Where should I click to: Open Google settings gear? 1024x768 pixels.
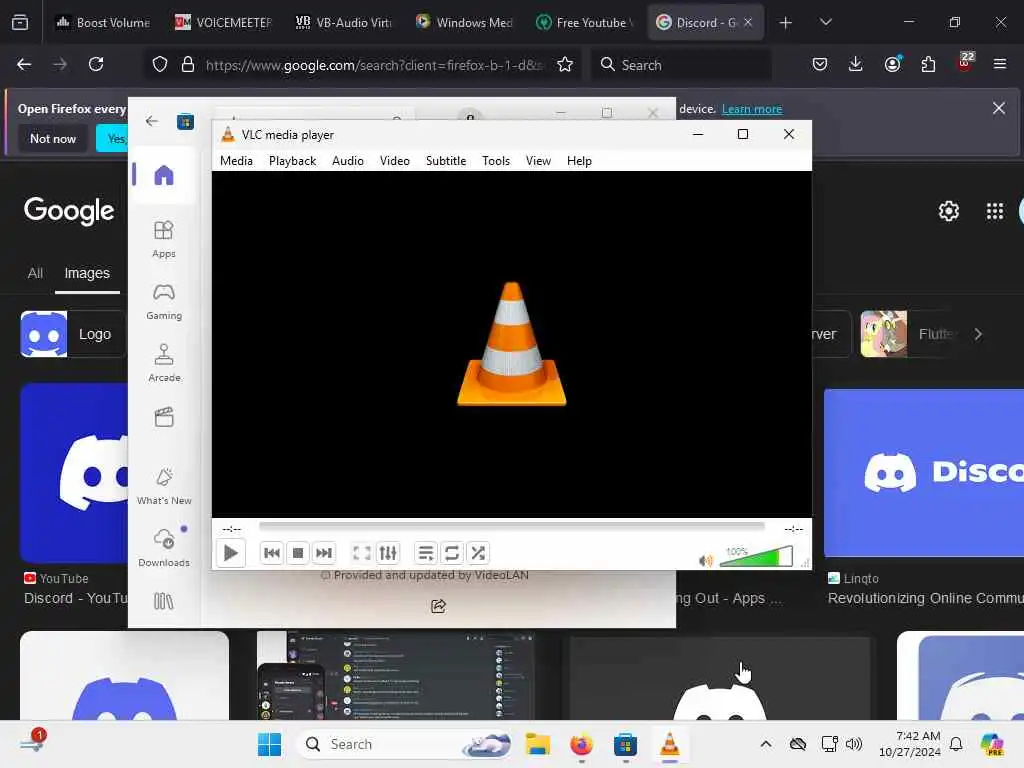[948, 211]
